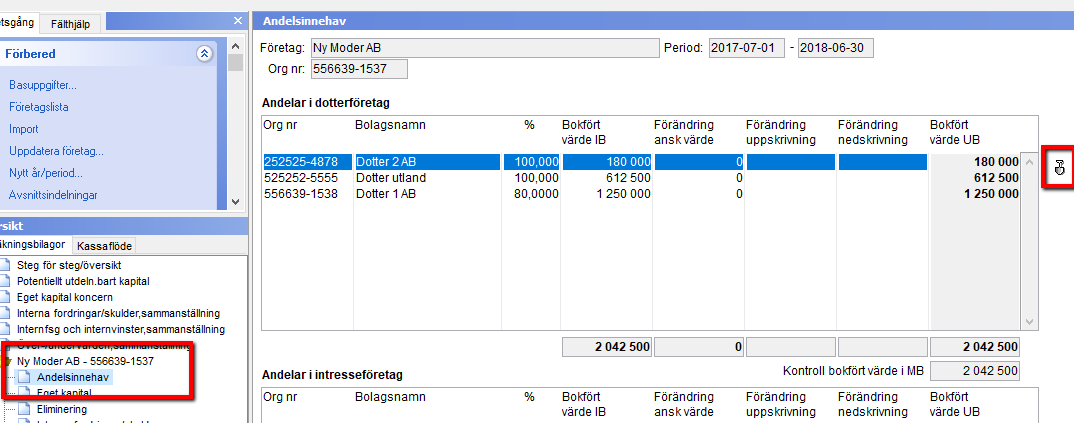The image size is (1074, 423).
Task: Click Bokfört värde IB cell 180 000
Action: [607, 162]
